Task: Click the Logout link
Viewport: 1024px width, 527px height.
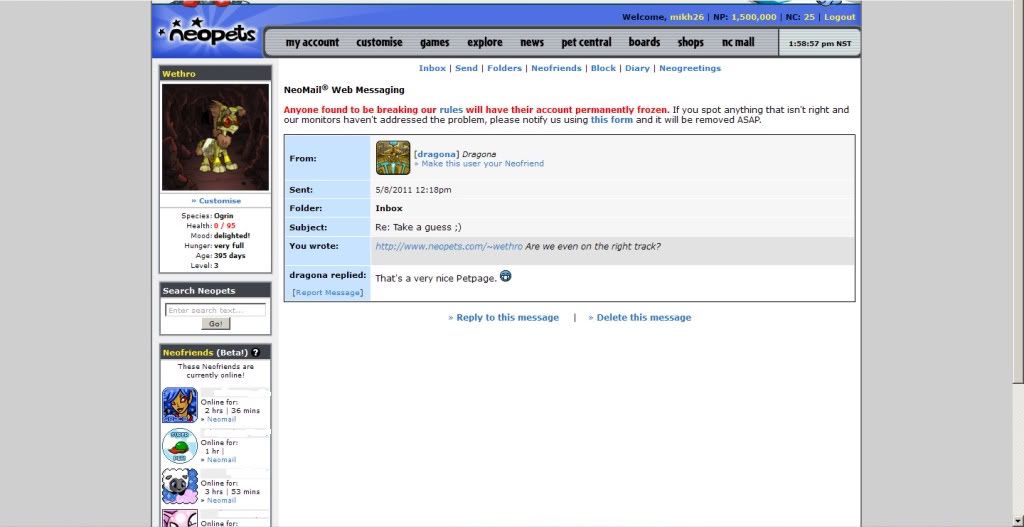Action: click(839, 17)
